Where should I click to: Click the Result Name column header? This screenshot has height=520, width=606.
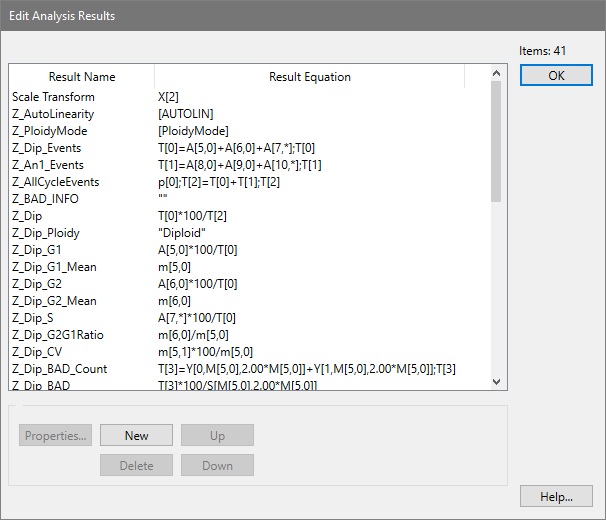point(82,77)
